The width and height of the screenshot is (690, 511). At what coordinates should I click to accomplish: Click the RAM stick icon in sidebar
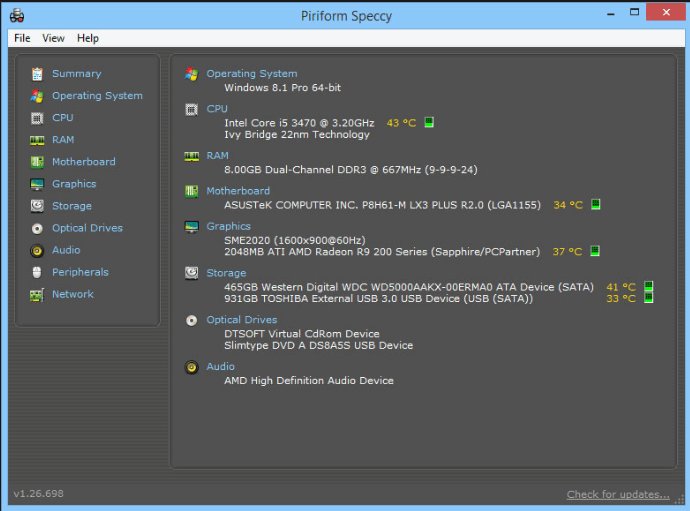(37, 140)
